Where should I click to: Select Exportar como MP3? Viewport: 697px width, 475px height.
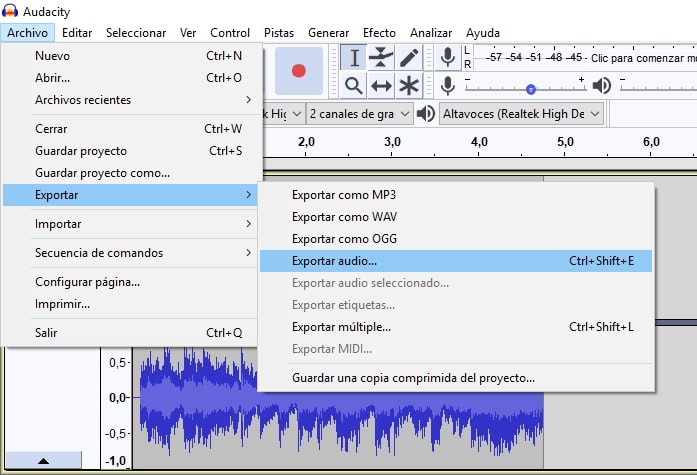tap(456, 195)
